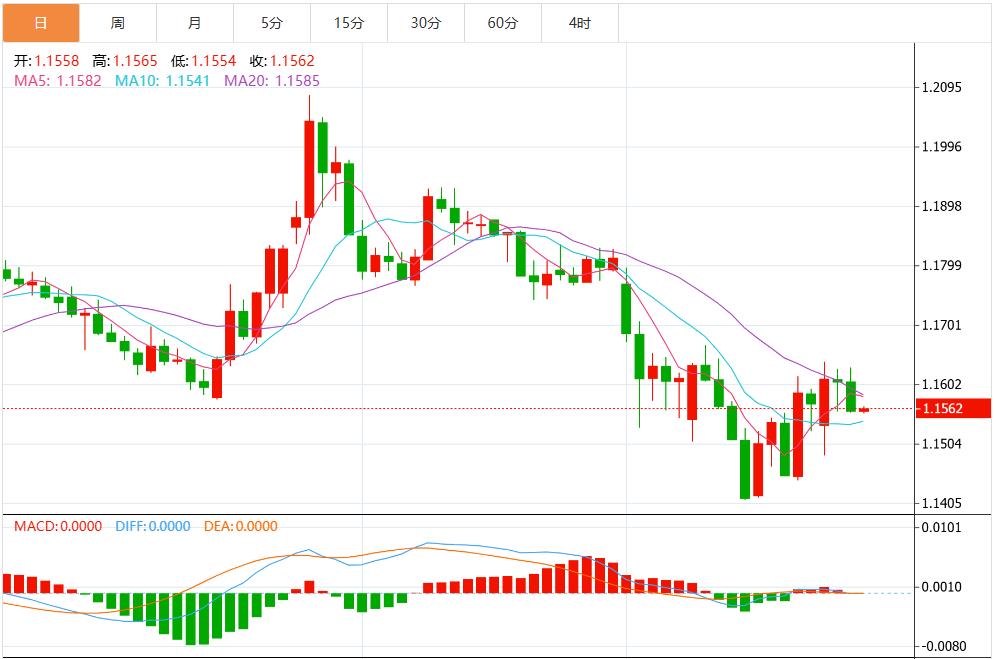Image resolution: width=996 pixels, height=659 pixels.
Task: Click the 1.1405 price axis label
Action: pyautogui.click(x=940, y=503)
